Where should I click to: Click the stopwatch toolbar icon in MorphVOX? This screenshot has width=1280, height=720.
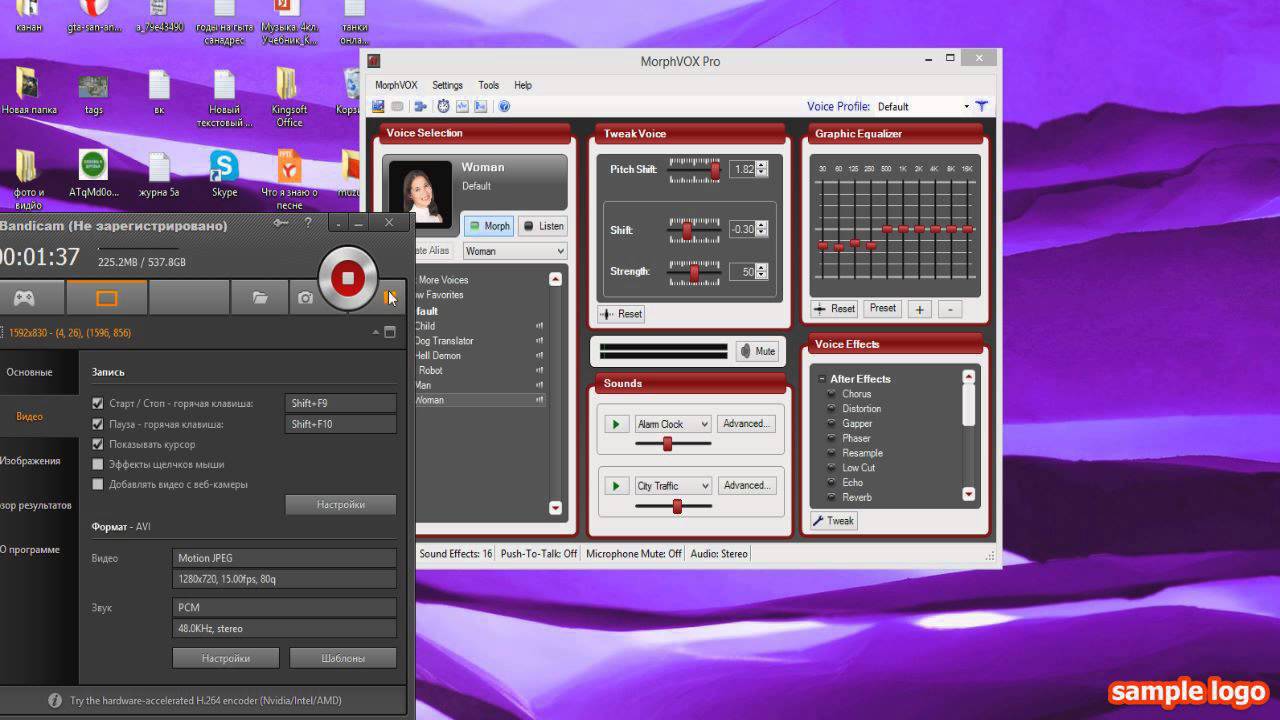443,106
